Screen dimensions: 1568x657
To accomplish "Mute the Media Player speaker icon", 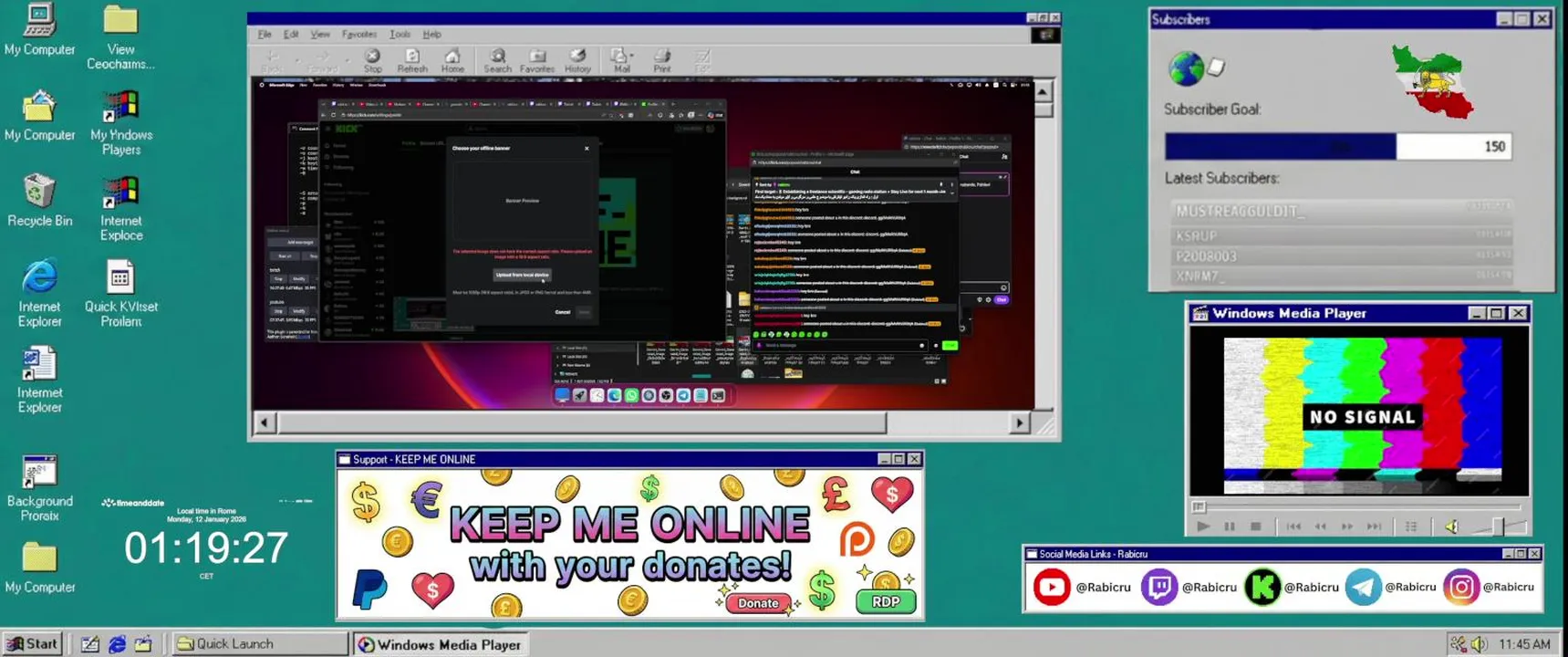I will click(x=1451, y=527).
